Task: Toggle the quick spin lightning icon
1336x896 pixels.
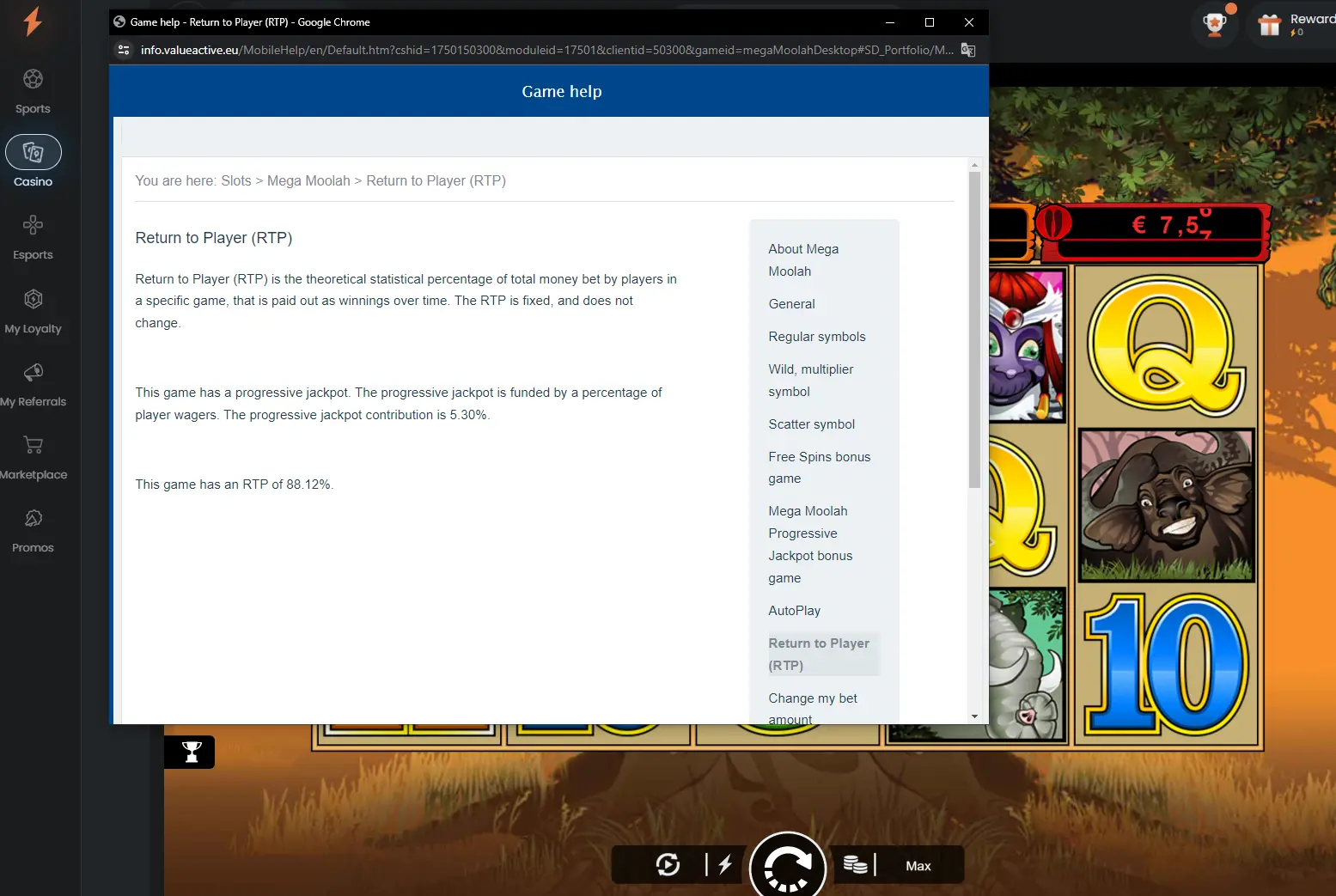Action: (724, 864)
